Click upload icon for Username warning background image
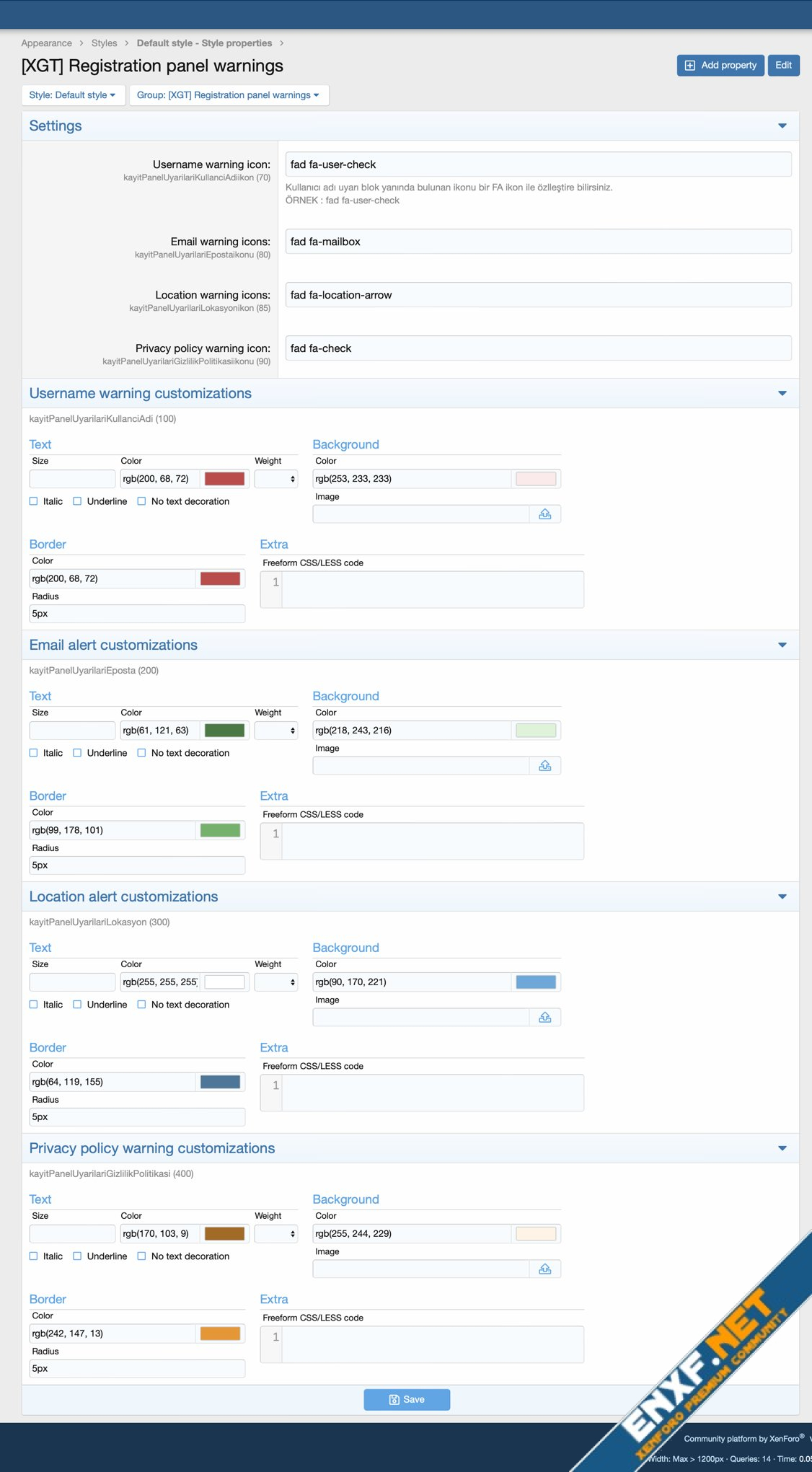The image size is (812, 1472). pos(544,514)
